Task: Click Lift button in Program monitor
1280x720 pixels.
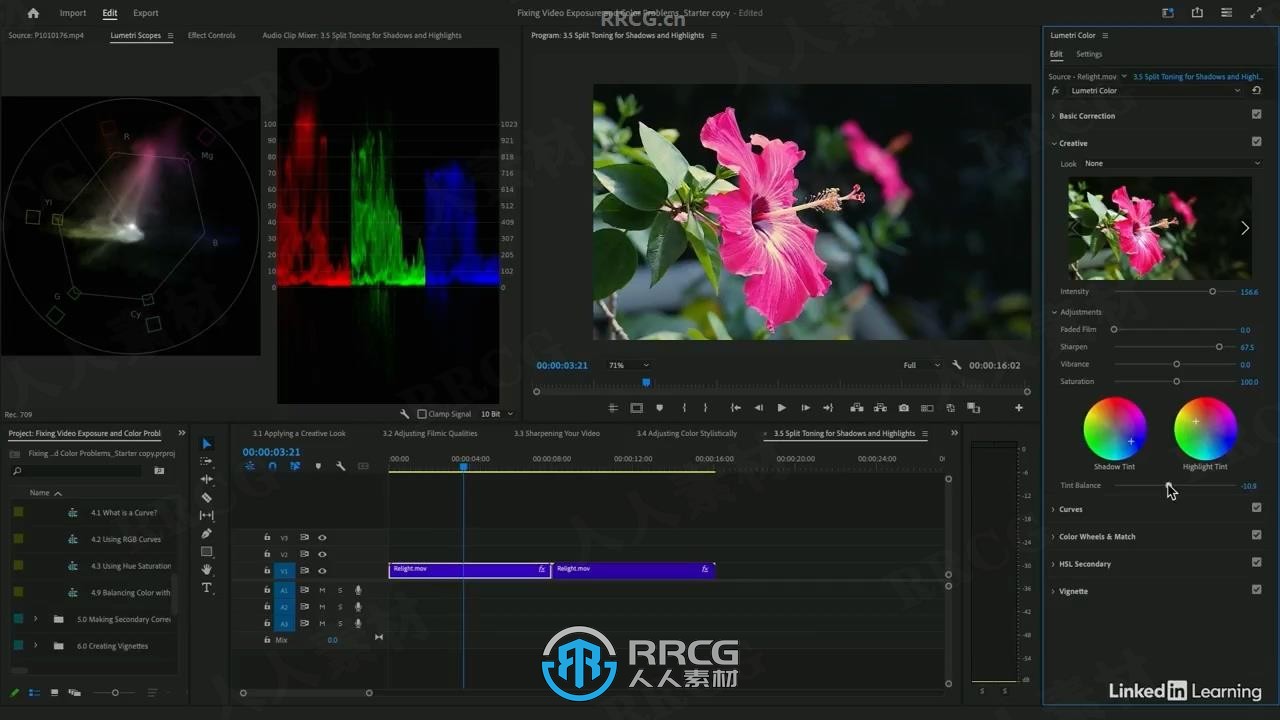Action: [857, 408]
